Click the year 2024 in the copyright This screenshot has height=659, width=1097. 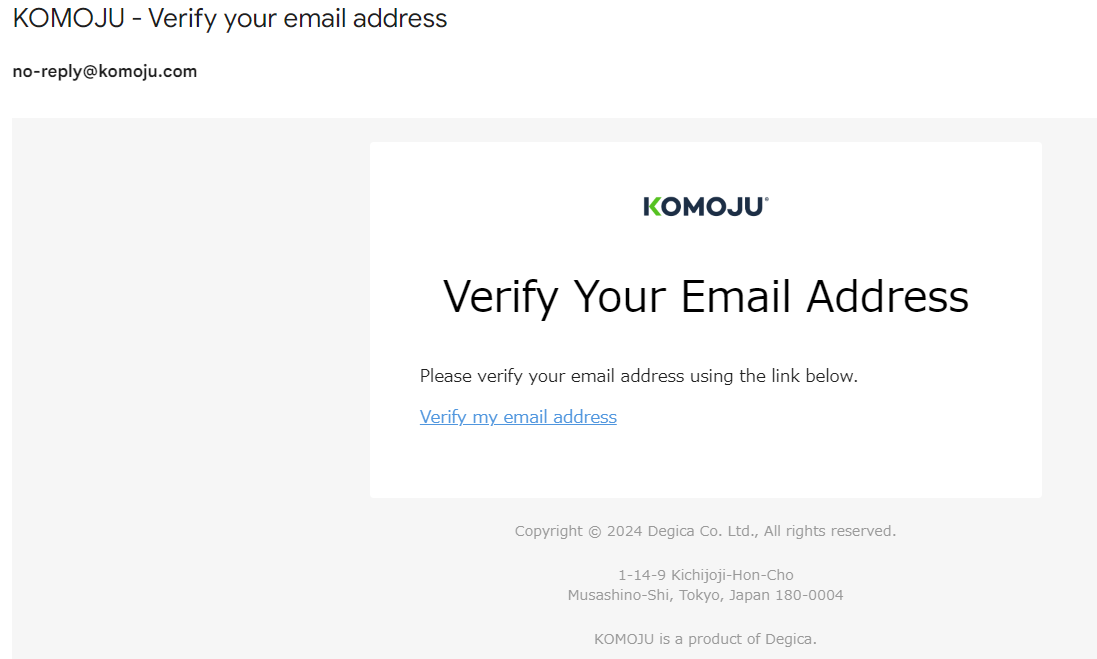click(626, 531)
